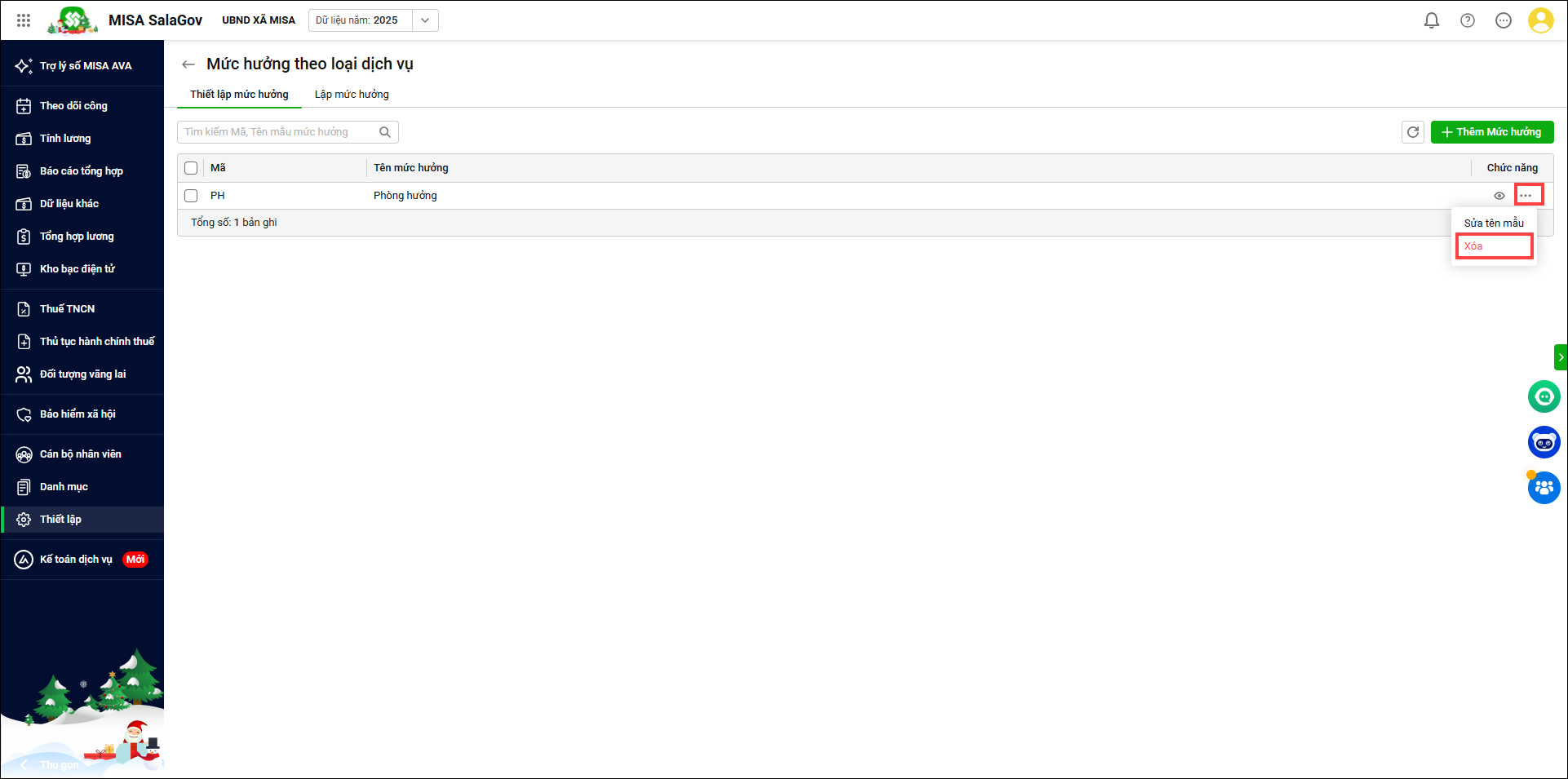
Task: Click the help question mark icon
Action: (x=1467, y=20)
